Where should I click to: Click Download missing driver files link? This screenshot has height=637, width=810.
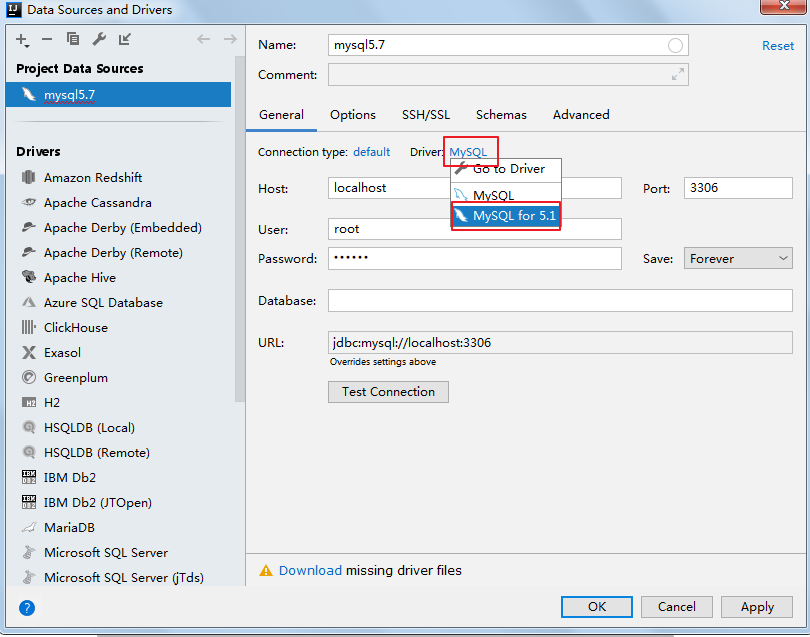[310, 570]
